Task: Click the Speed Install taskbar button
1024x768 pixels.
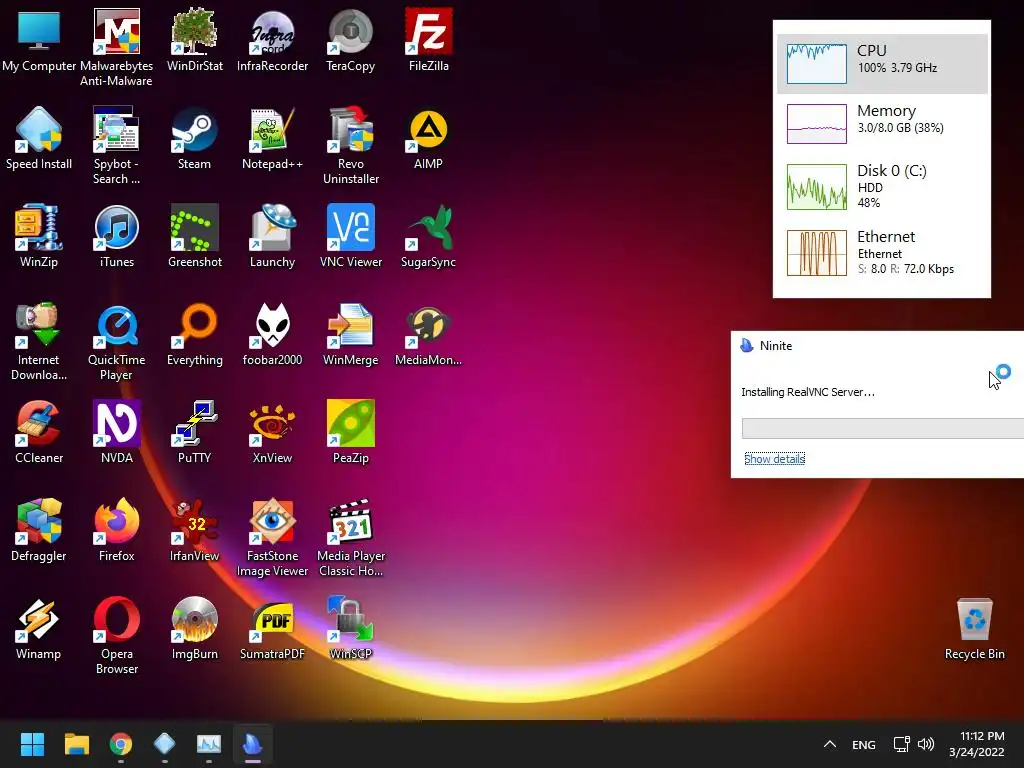Action: 165,744
